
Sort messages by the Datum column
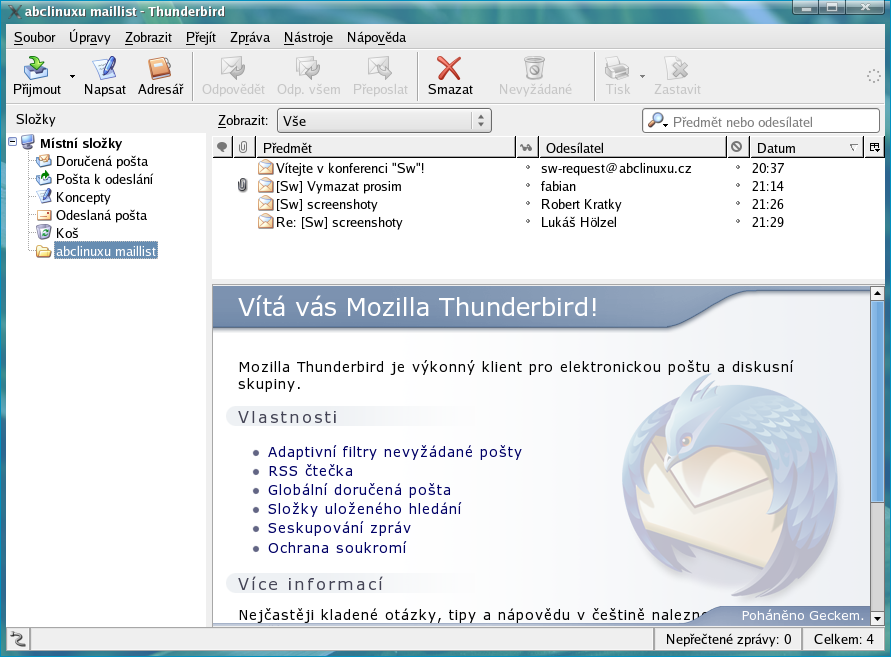pos(806,148)
